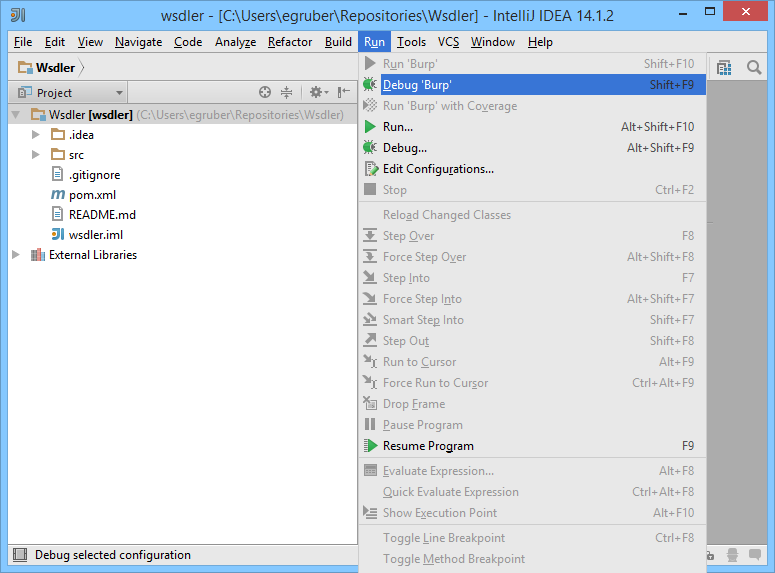Screen dimensions: 775x573
Task: Expand the External Libraries node arrow
Action: coord(16,255)
